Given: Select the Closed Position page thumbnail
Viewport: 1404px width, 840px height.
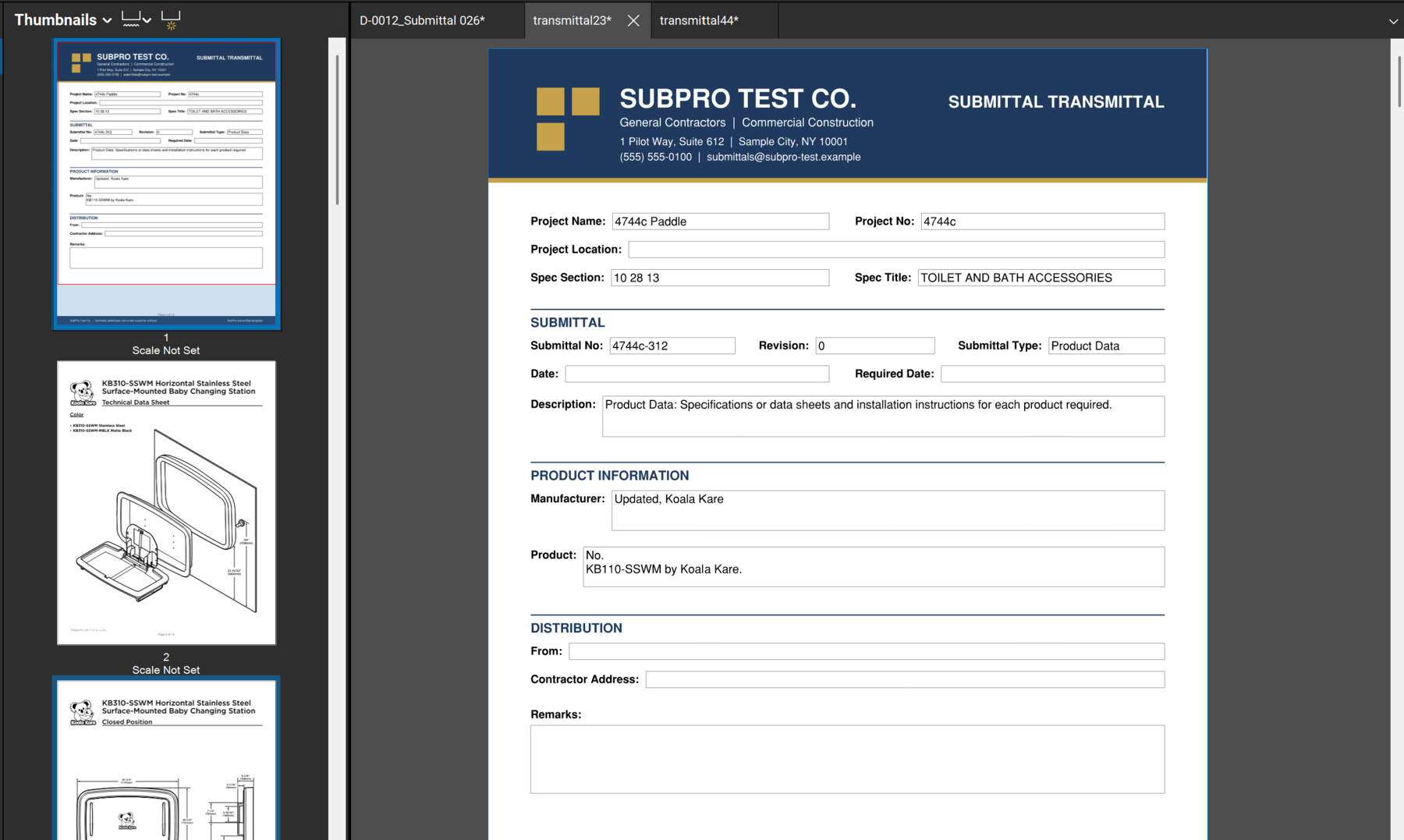Looking at the screenshot, I should point(166,759).
